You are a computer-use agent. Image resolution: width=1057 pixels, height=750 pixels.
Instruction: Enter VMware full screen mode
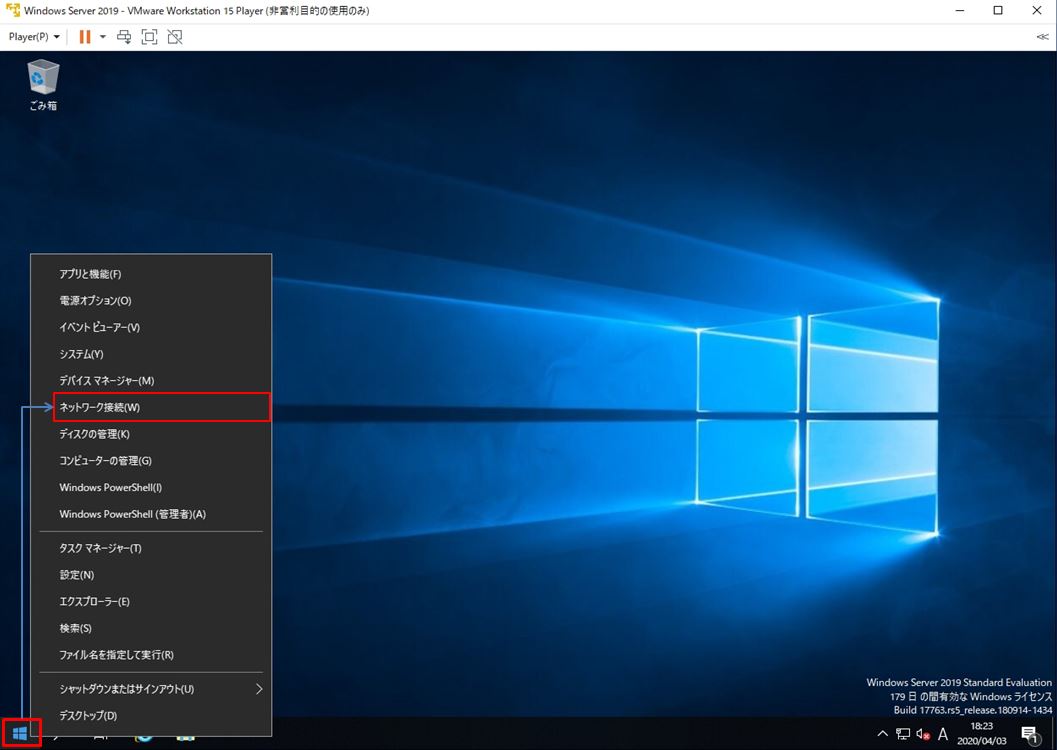[149, 37]
